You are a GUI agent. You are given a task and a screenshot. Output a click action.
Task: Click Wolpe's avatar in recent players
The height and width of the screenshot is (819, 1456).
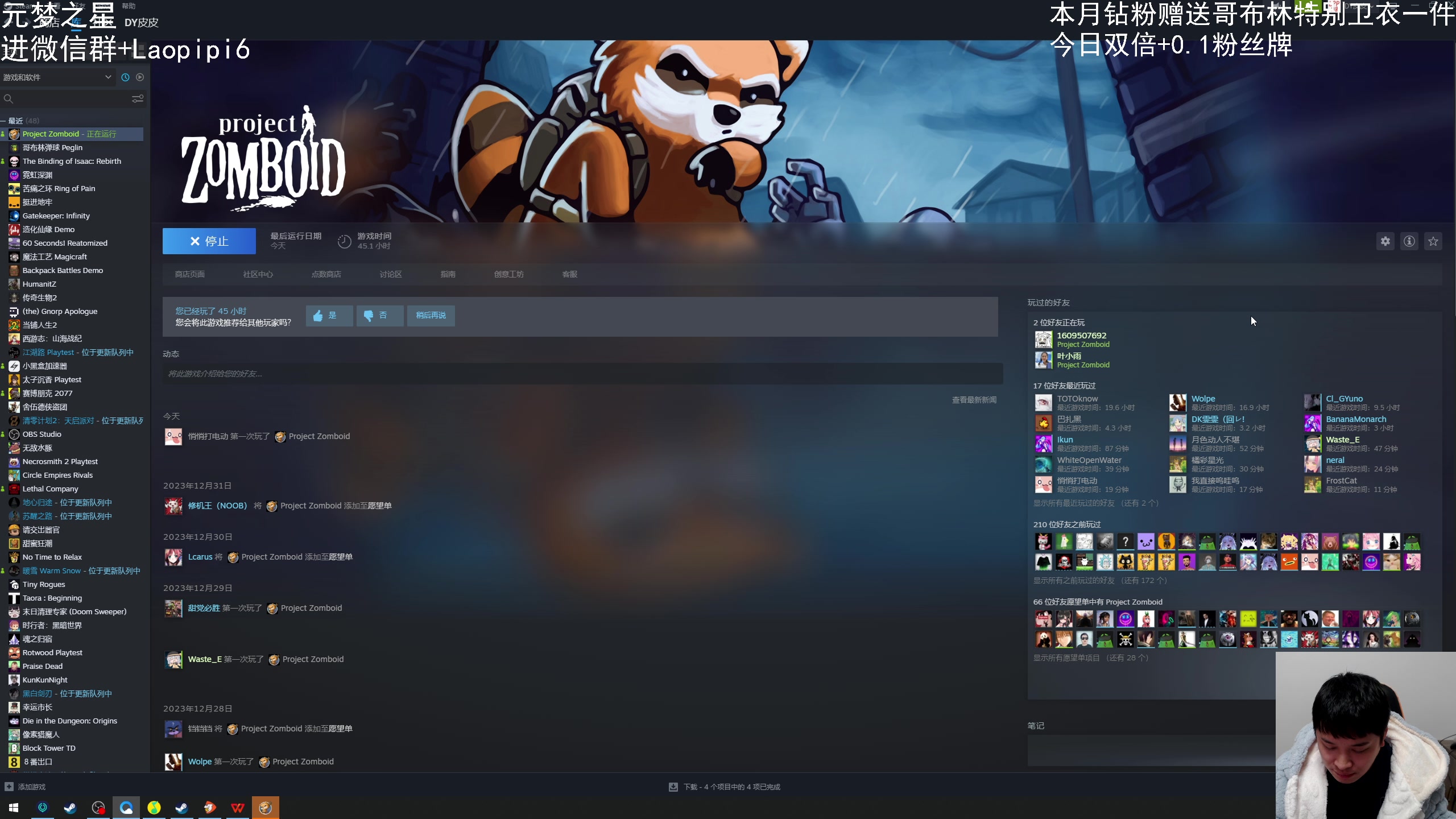[1178, 403]
